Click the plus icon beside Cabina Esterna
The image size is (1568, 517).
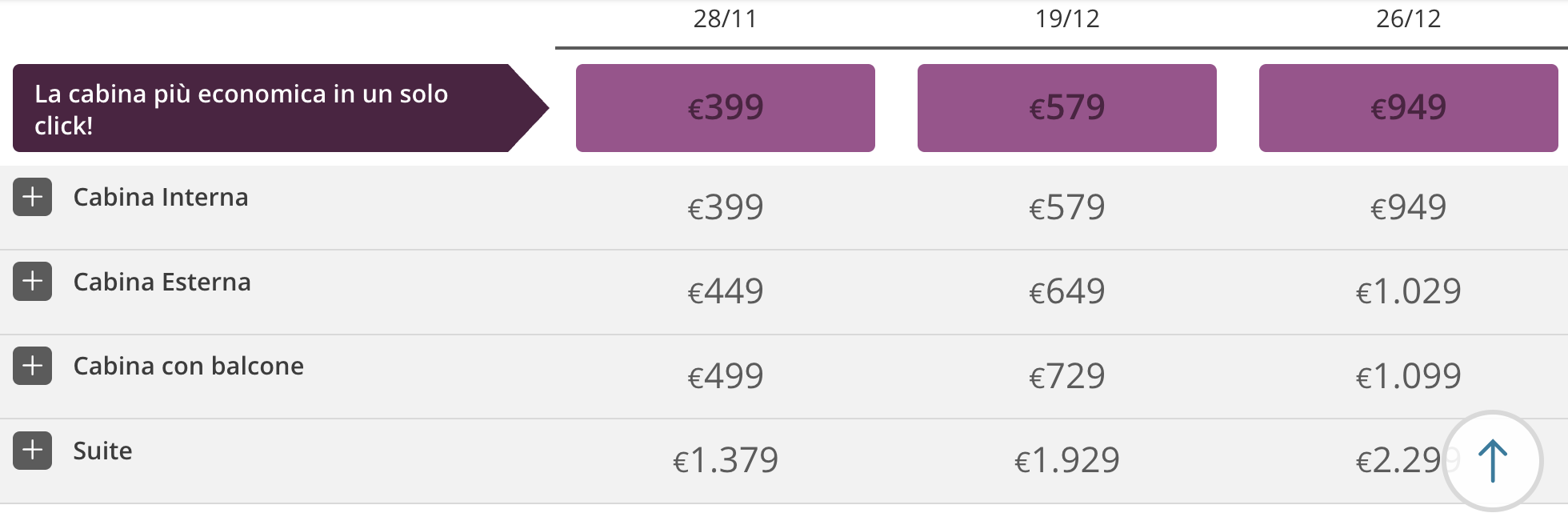pyautogui.click(x=34, y=282)
